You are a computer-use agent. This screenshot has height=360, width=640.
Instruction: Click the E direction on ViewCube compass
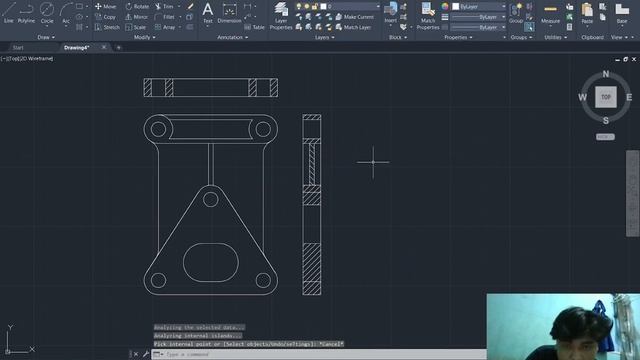point(629,97)
